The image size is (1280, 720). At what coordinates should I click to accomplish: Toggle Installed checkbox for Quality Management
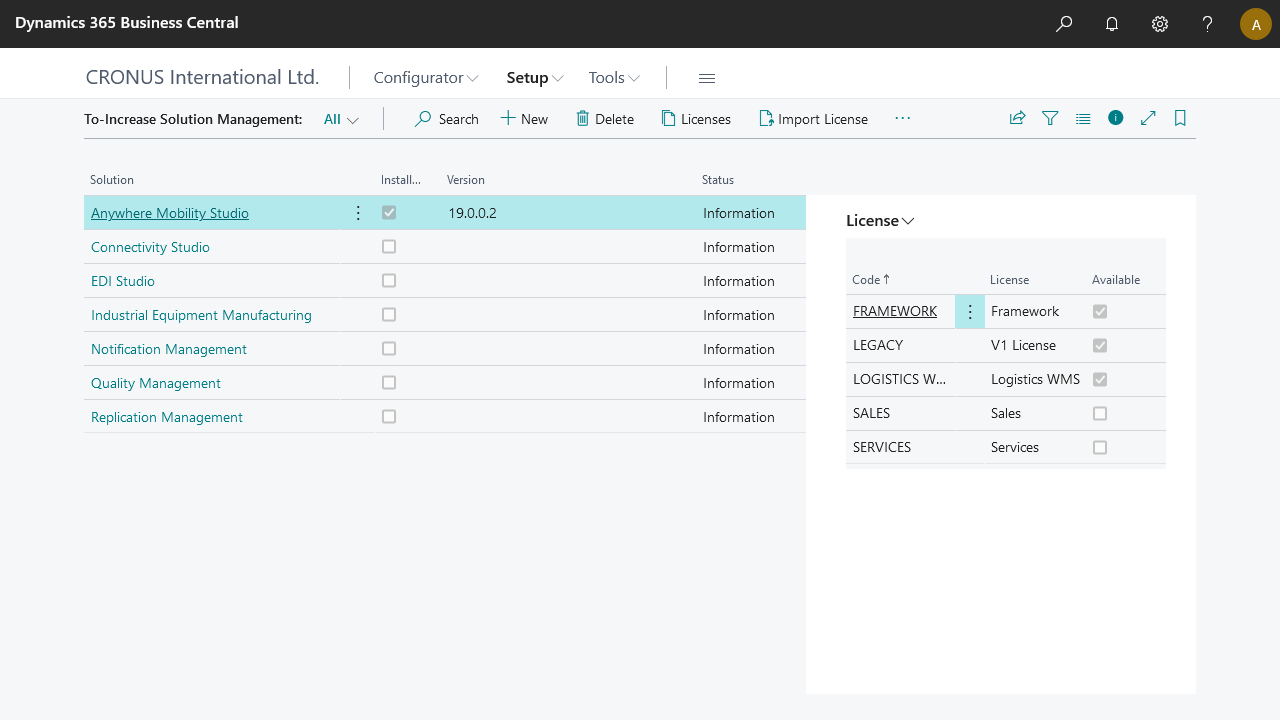coord(389,382)
